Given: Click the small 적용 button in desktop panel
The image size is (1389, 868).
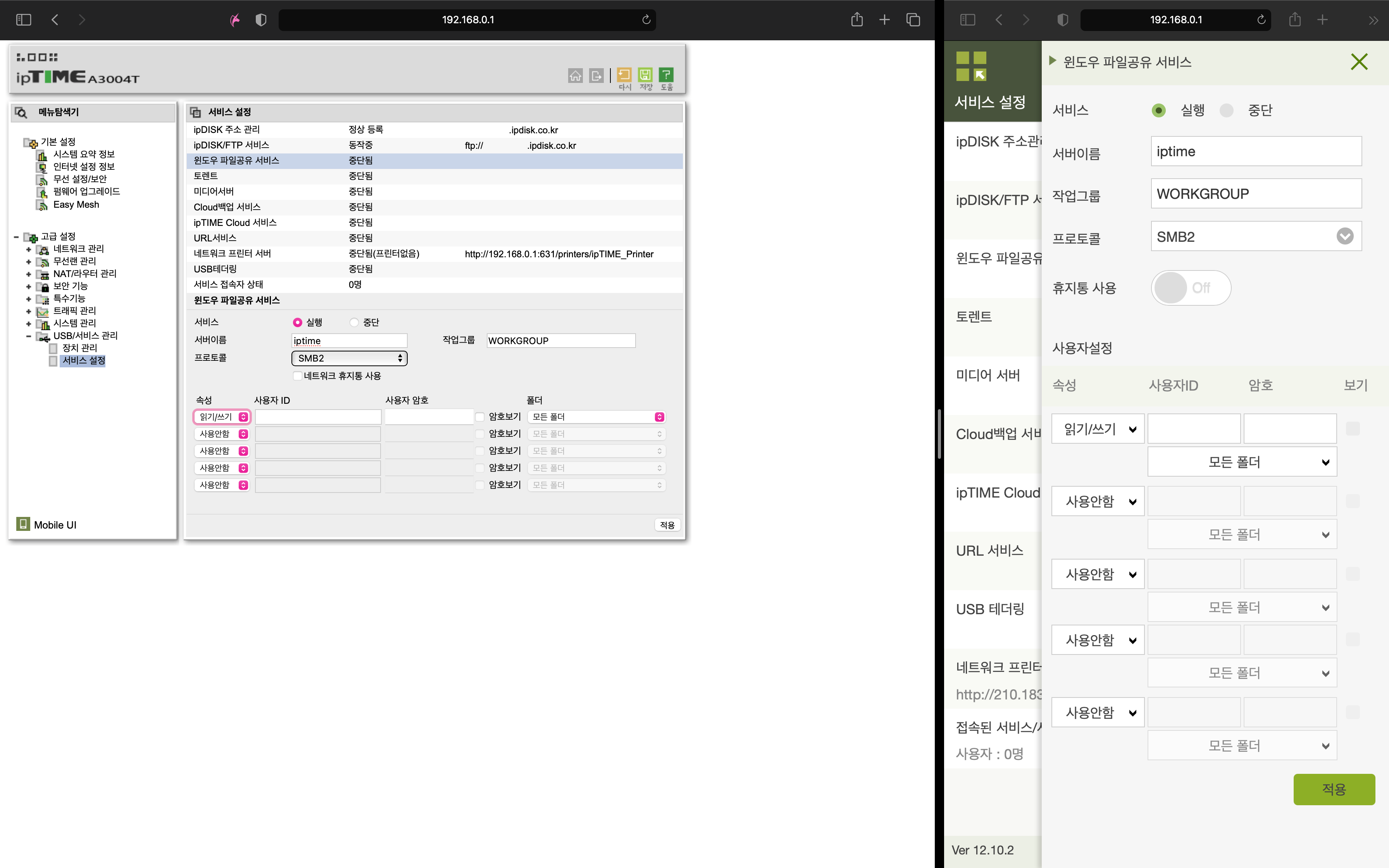Looking at the screenshot, I should 667,525.
